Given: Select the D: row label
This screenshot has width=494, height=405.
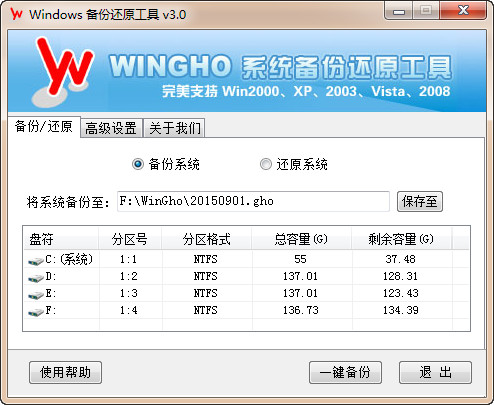Looking at the screenshot, I should (x=51, y=276).
